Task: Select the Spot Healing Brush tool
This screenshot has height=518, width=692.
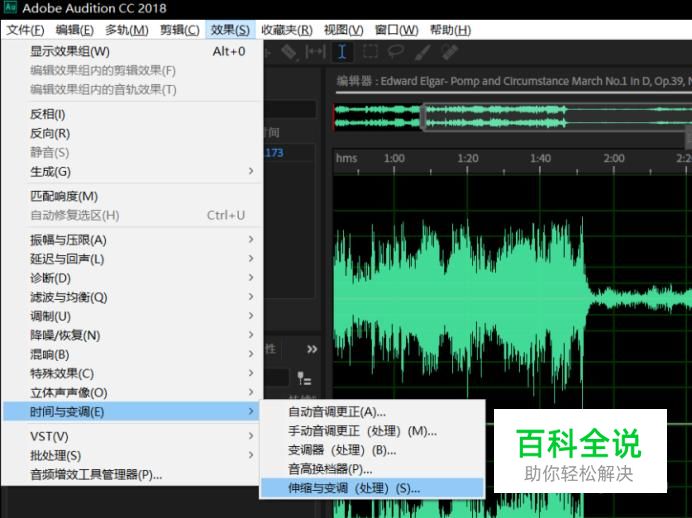Action: click(450, 52)
